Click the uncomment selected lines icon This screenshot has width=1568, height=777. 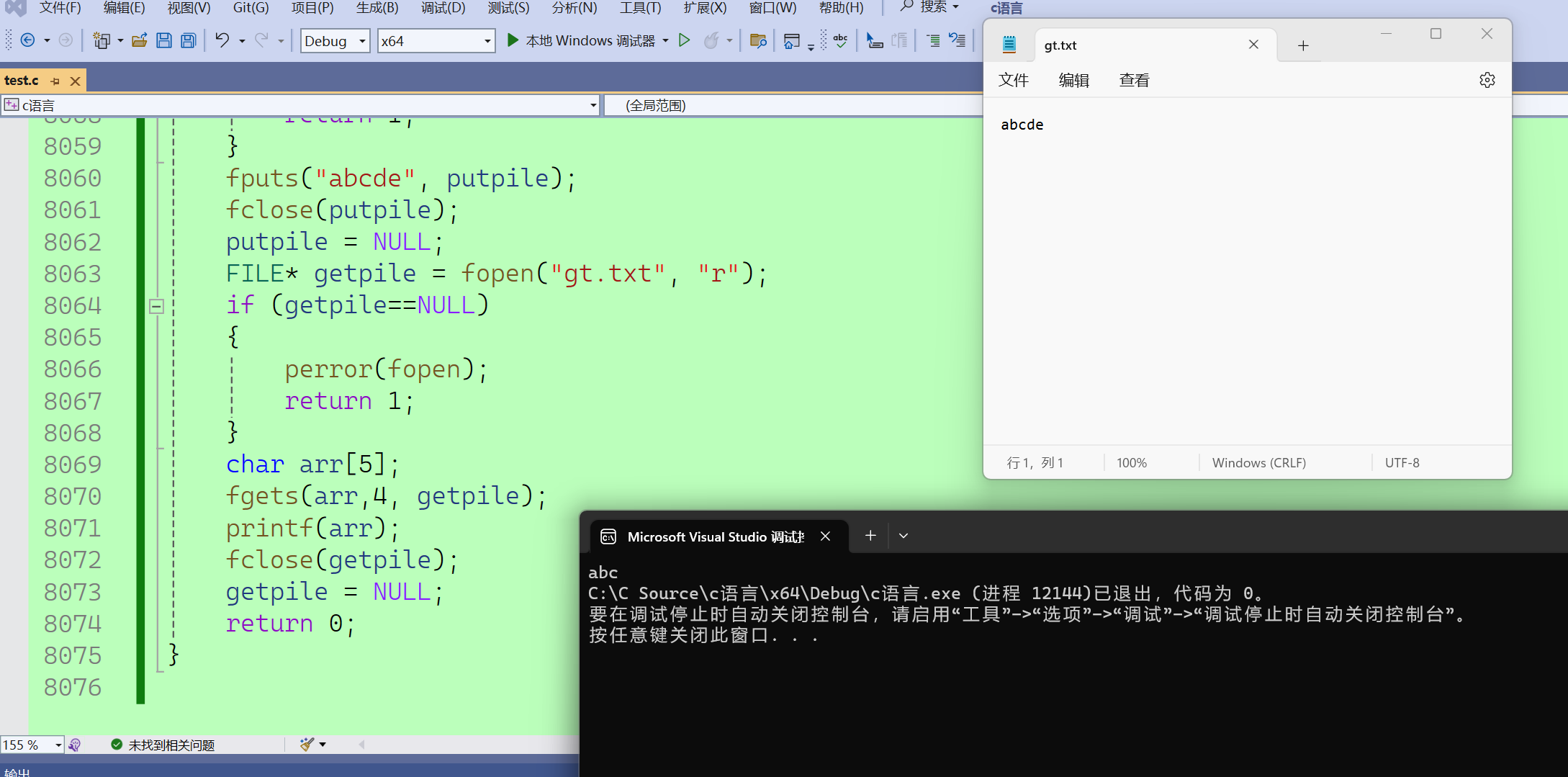click(x=958, y=40)
